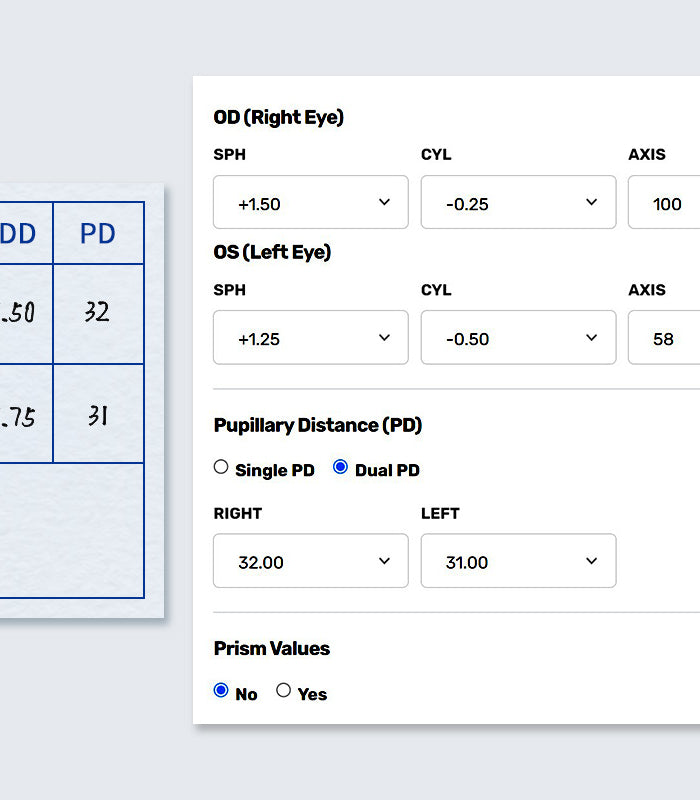The image size is (700, 800).
Task: Select the Single PD option
Action: tap(221, 467)
